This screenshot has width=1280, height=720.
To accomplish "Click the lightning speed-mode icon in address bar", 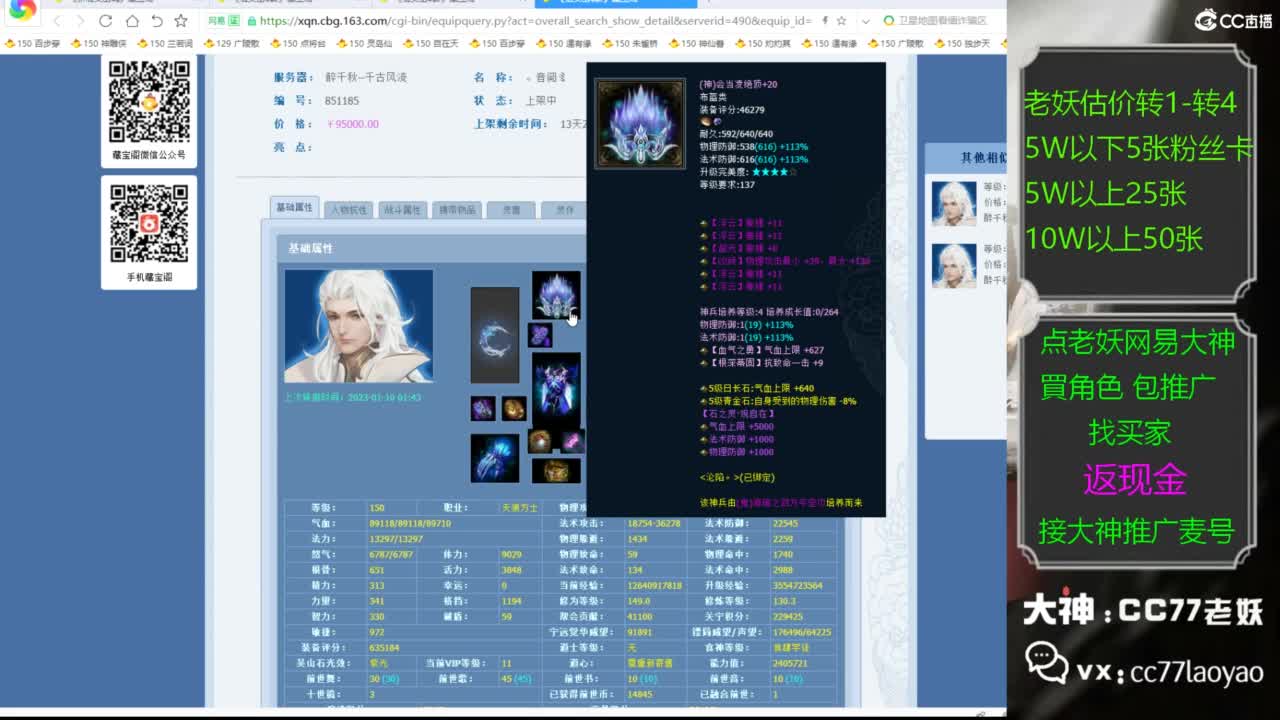I will (x=824, y=21).
